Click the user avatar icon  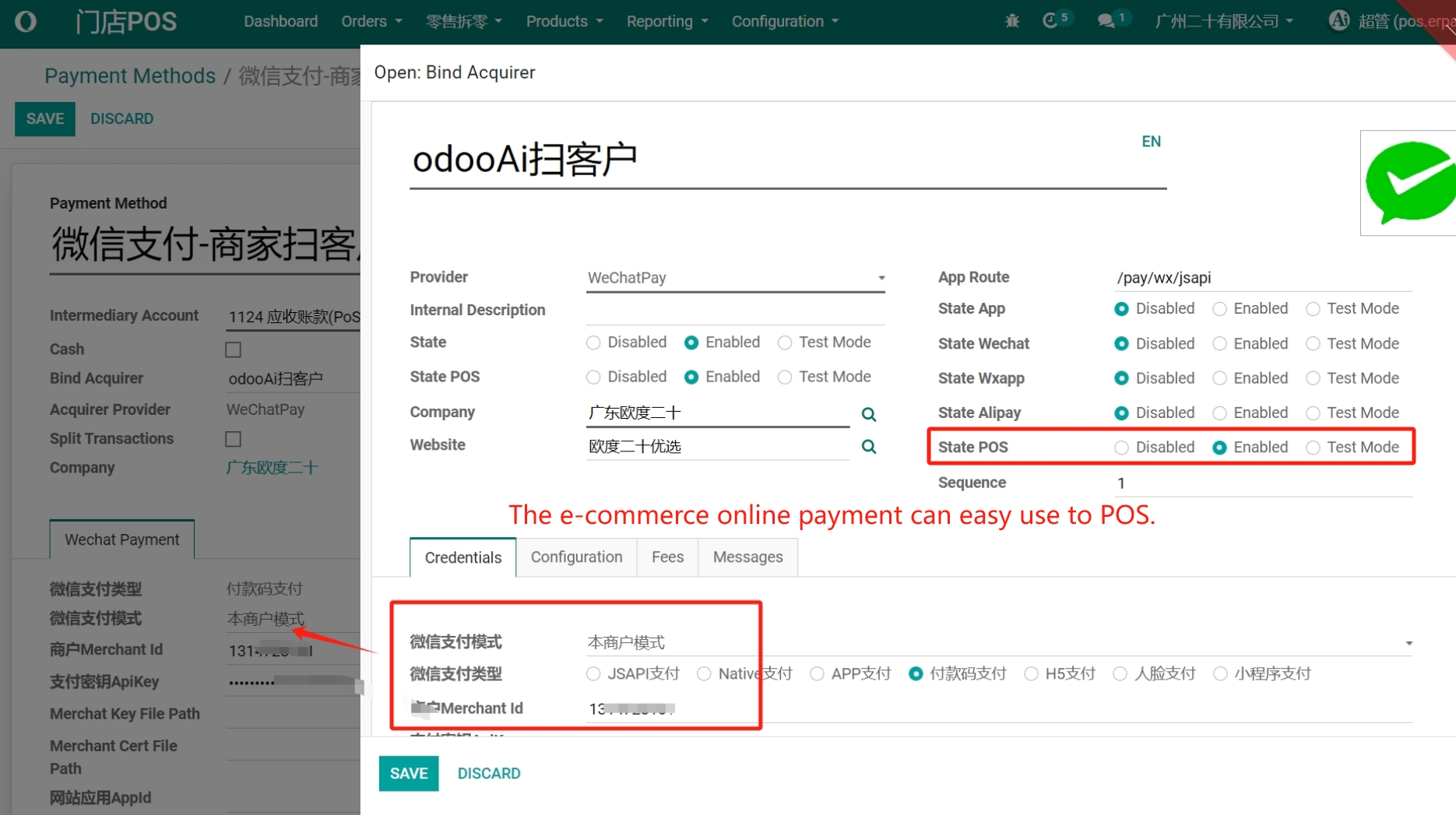pyautogui.click(x=1339, y=21)
